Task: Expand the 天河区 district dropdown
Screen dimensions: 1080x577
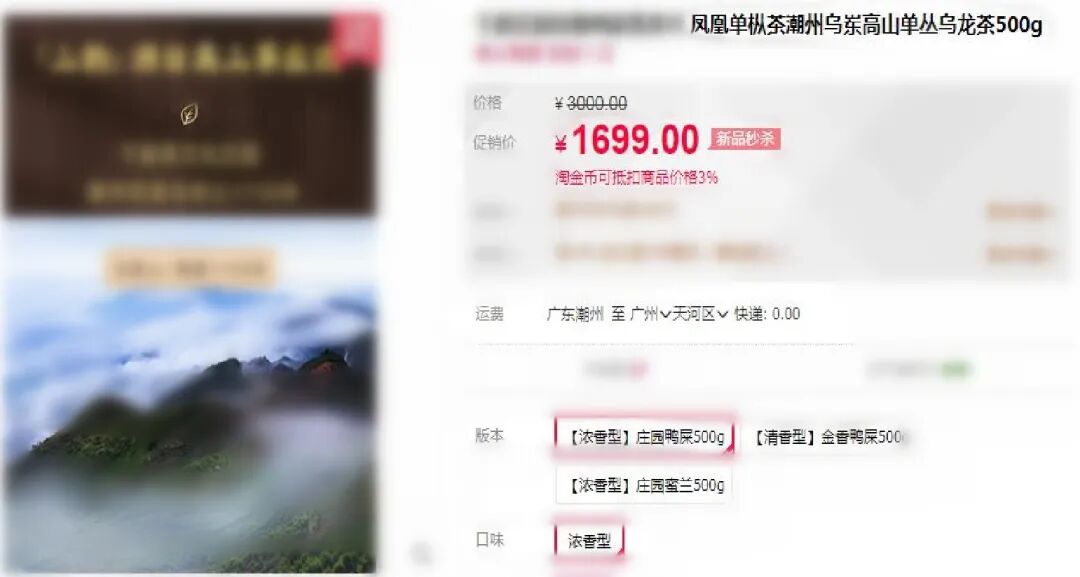Action: pyautogui.click(x=700, y=314)
